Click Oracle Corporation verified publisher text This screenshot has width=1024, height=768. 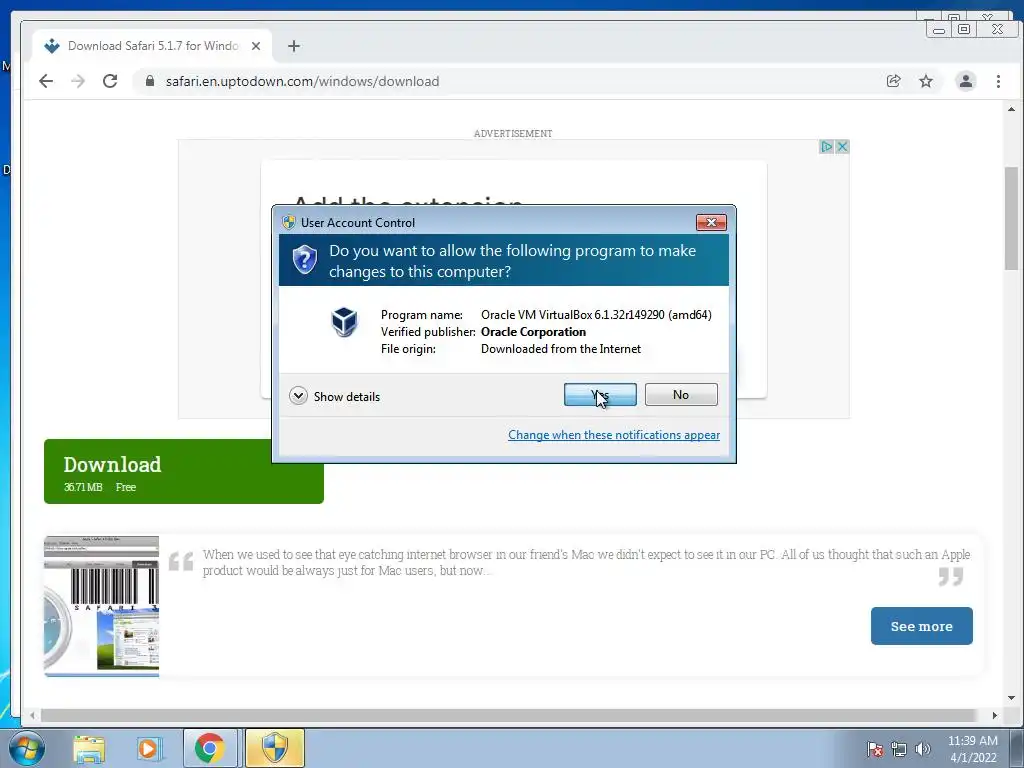point(534,332)
